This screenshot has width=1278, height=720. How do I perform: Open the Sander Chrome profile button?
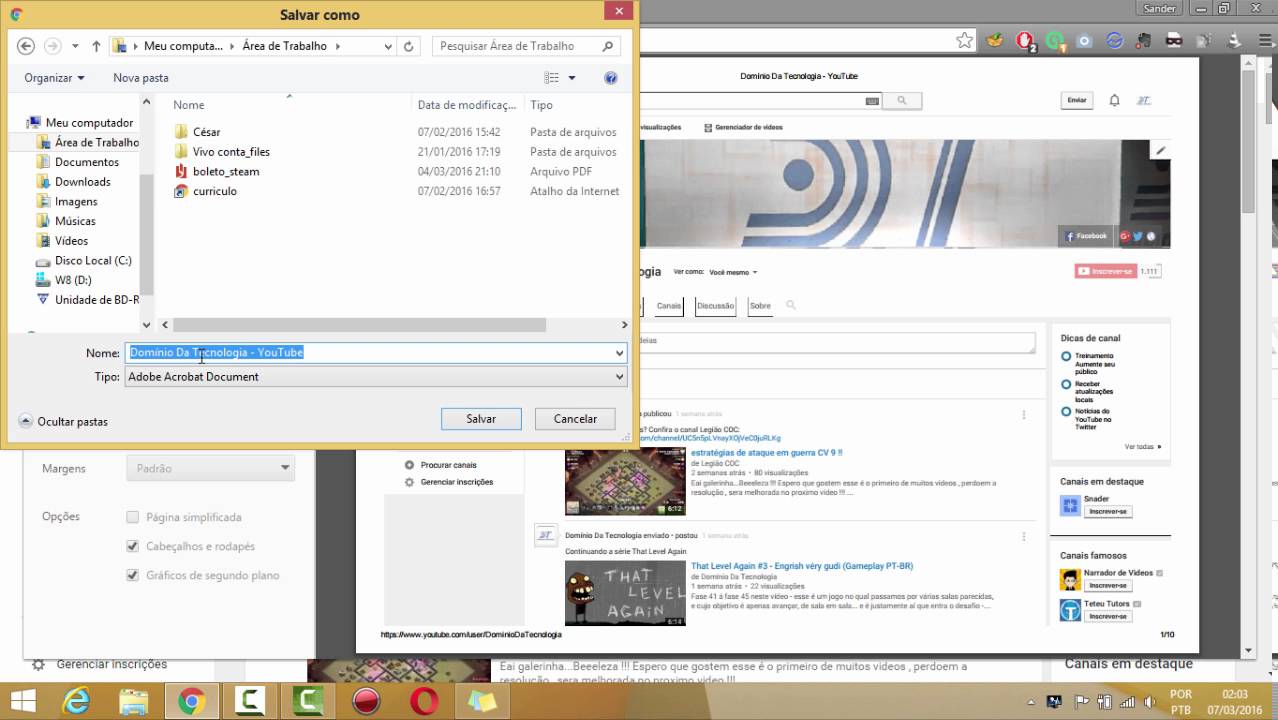point(1160,8)
